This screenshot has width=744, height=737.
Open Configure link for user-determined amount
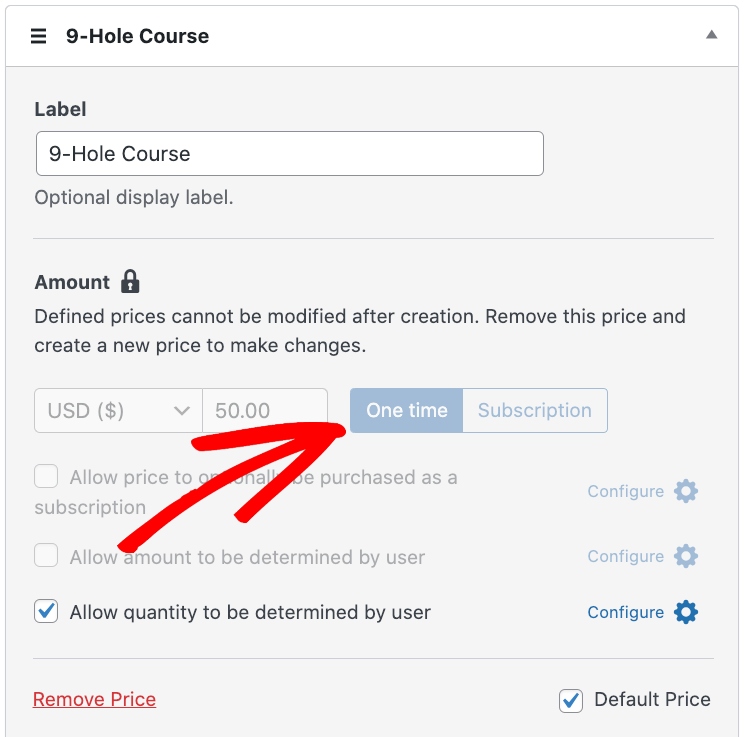click(x=625, y=556)
